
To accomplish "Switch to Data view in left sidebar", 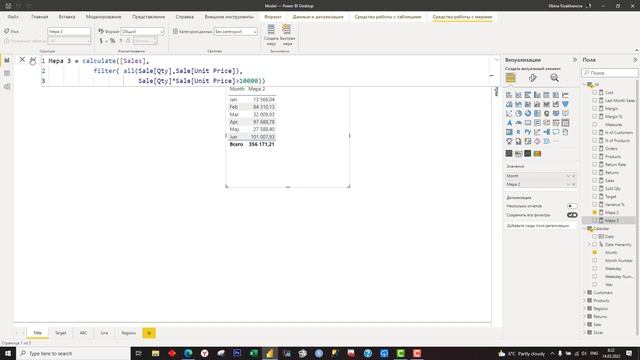I will [7, 73].
